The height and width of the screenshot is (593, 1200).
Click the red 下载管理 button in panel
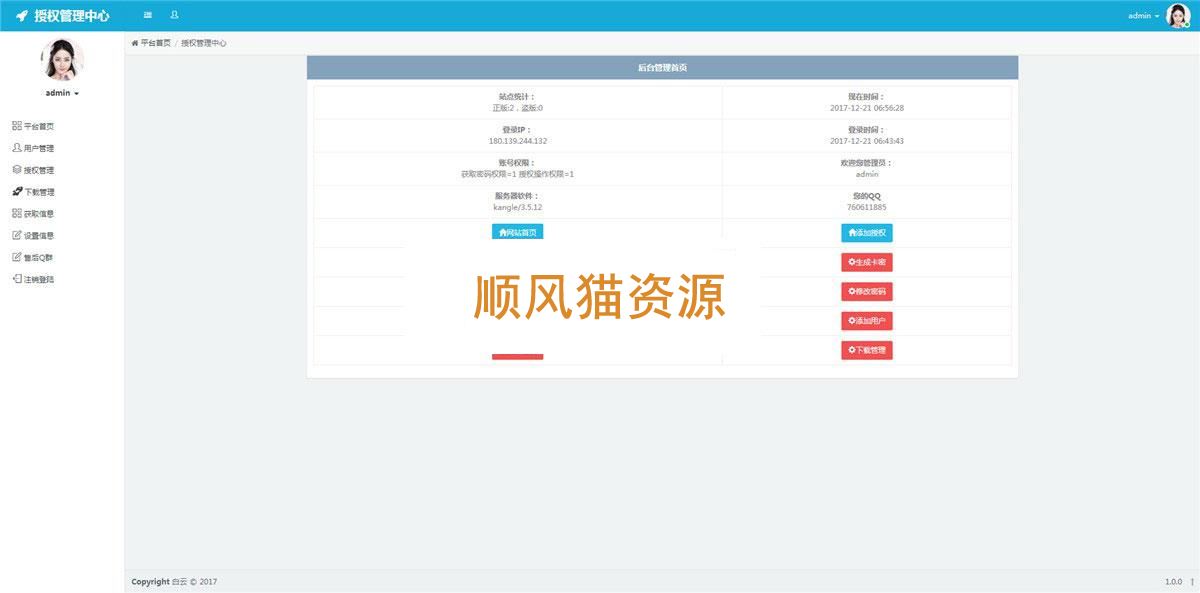pos(866,350)
